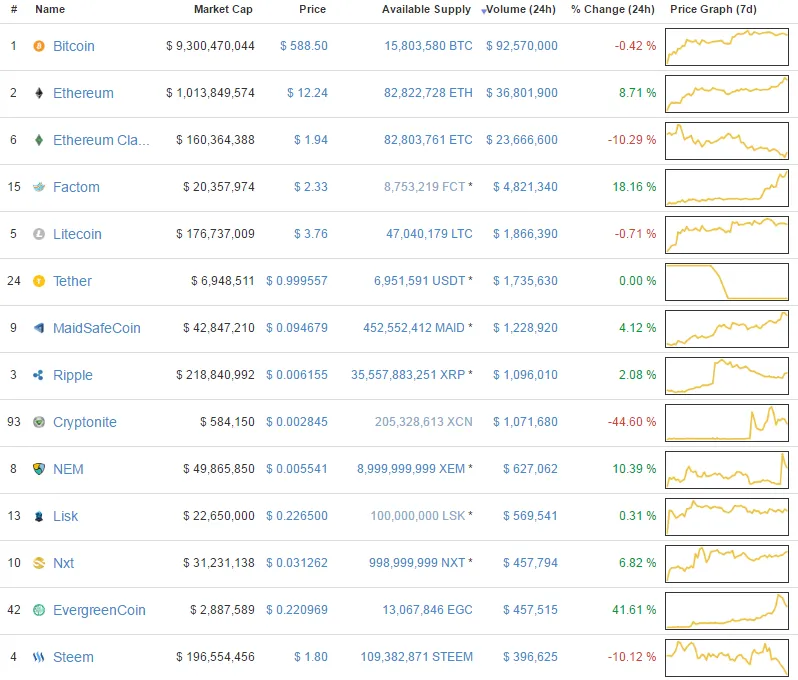
Task: Click the MaidSafeCoin logo icon
Action: click(x=39, y=328)
